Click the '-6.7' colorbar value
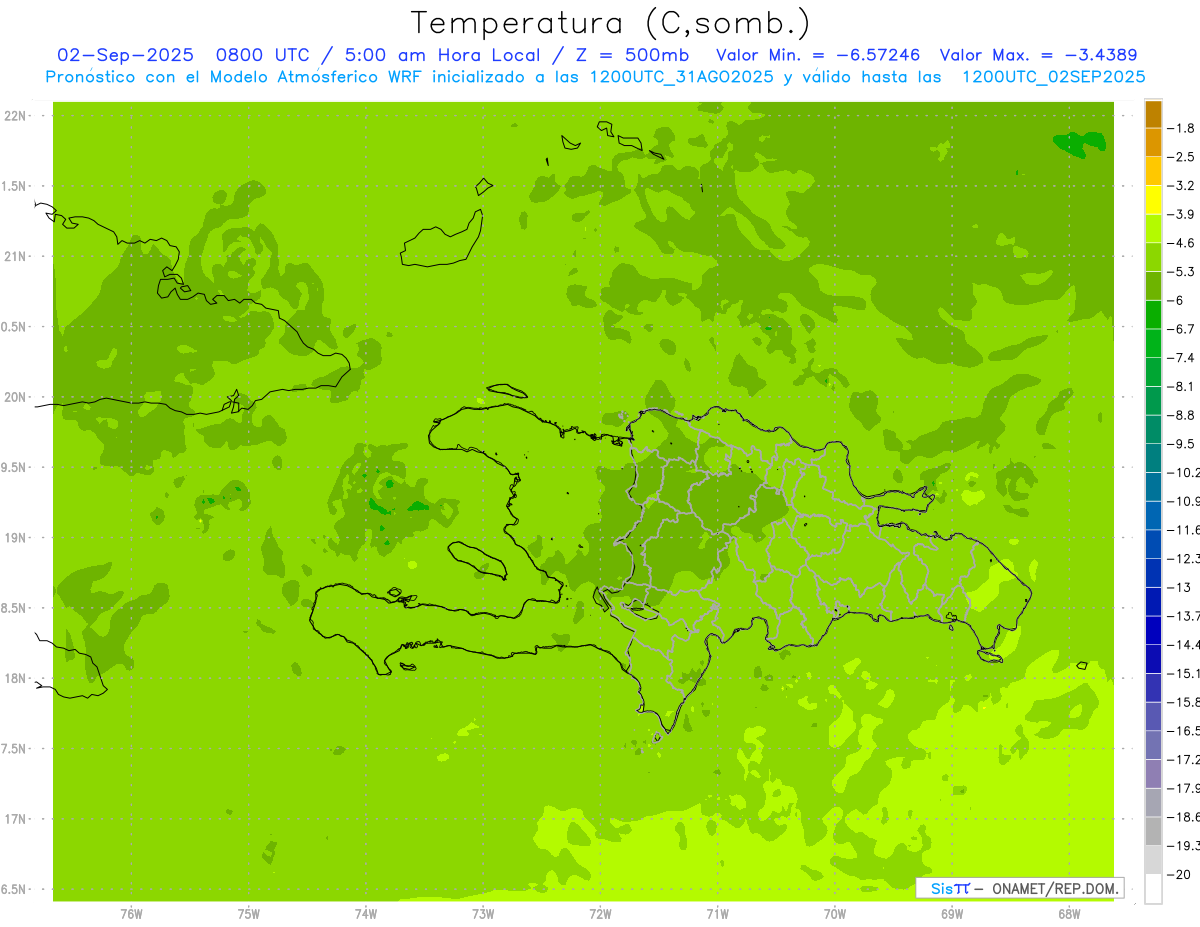 click(x=1183, y=329)
